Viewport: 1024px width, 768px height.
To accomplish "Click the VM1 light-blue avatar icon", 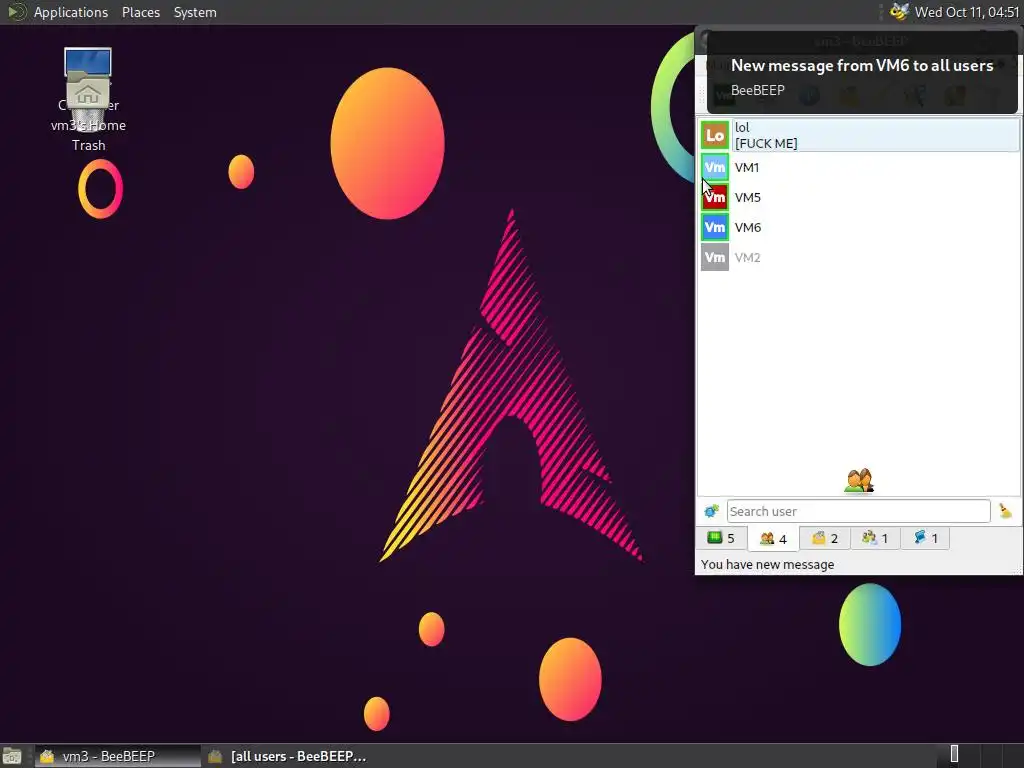I will 715,167.
